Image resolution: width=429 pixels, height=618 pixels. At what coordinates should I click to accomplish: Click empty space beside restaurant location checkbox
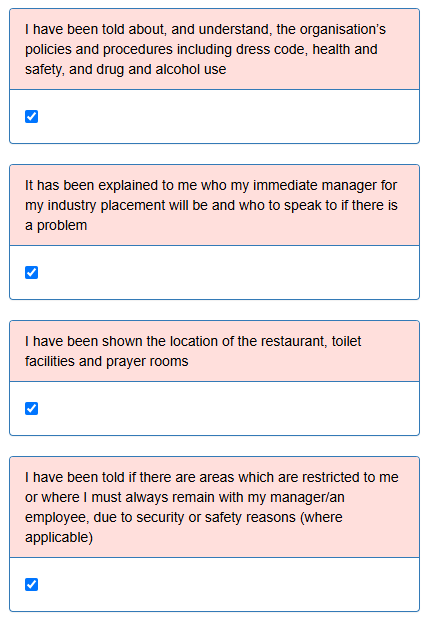(x=229, y=409)
